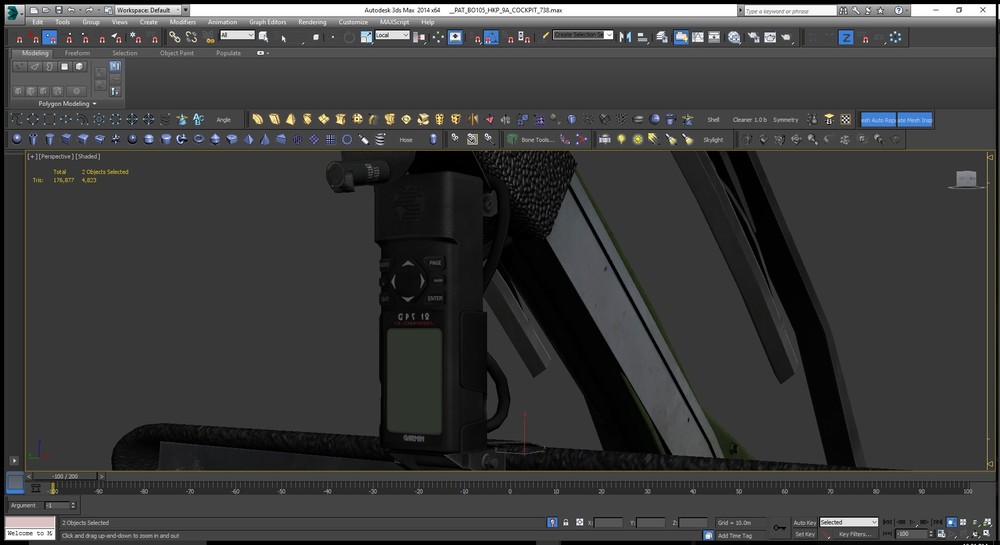Click the Bone Tools... button
Image resolution: width=1000 pixels, height=545 pixels.
(x=536, y=140)
